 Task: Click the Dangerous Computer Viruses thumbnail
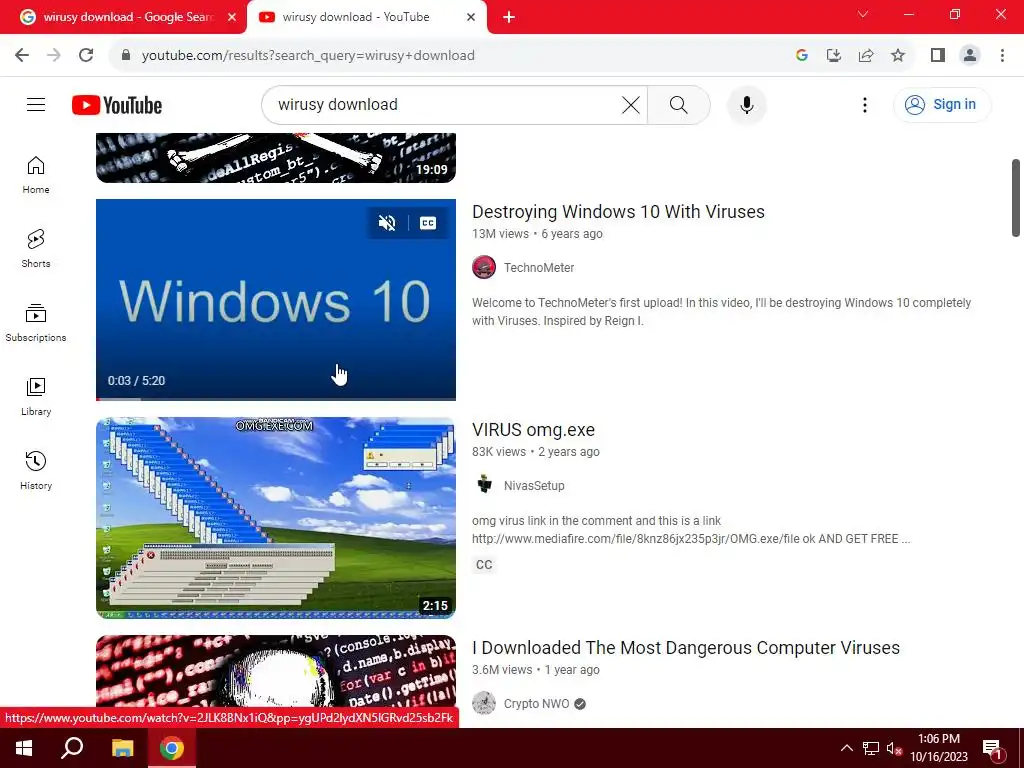click(x=276, y=671)
